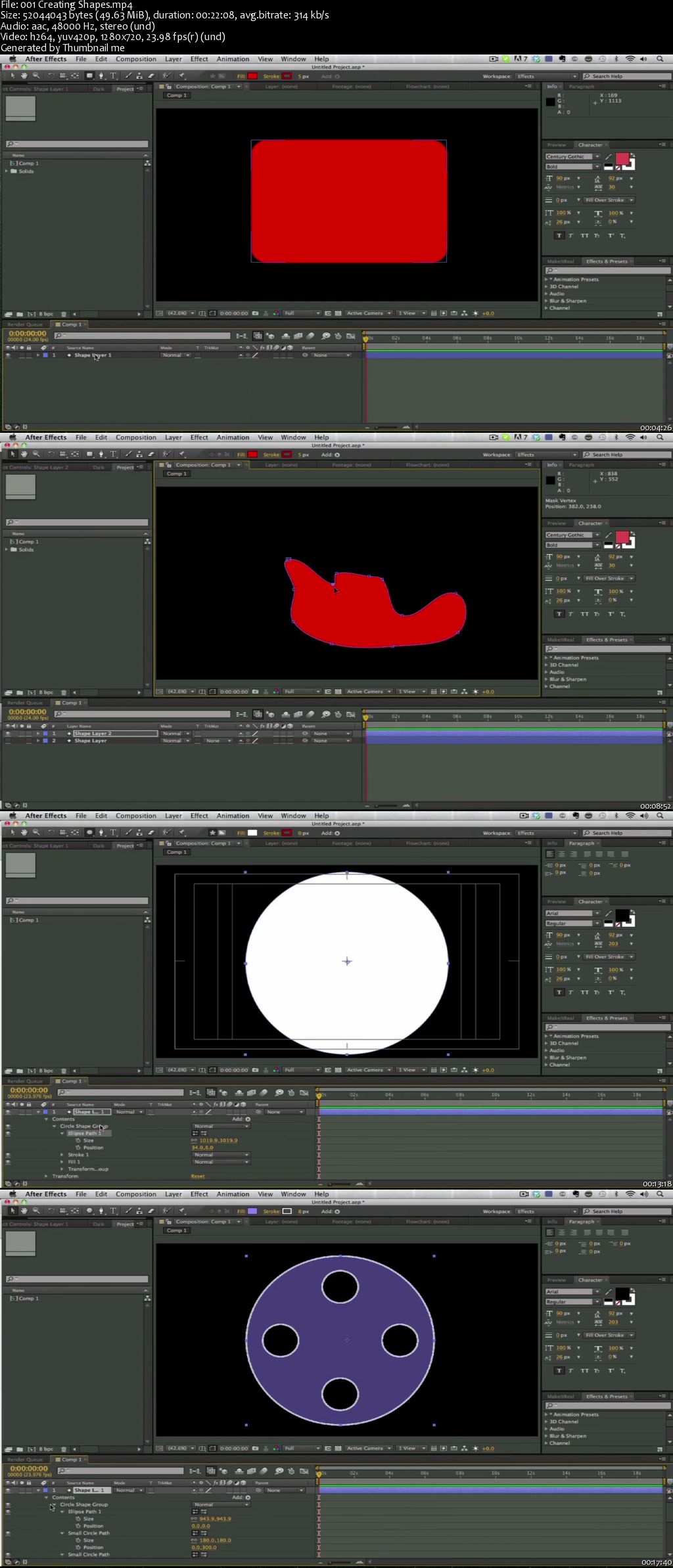Expand the Stroke 1 property group
The image size is (673, 1568).
coord(62,1154)
